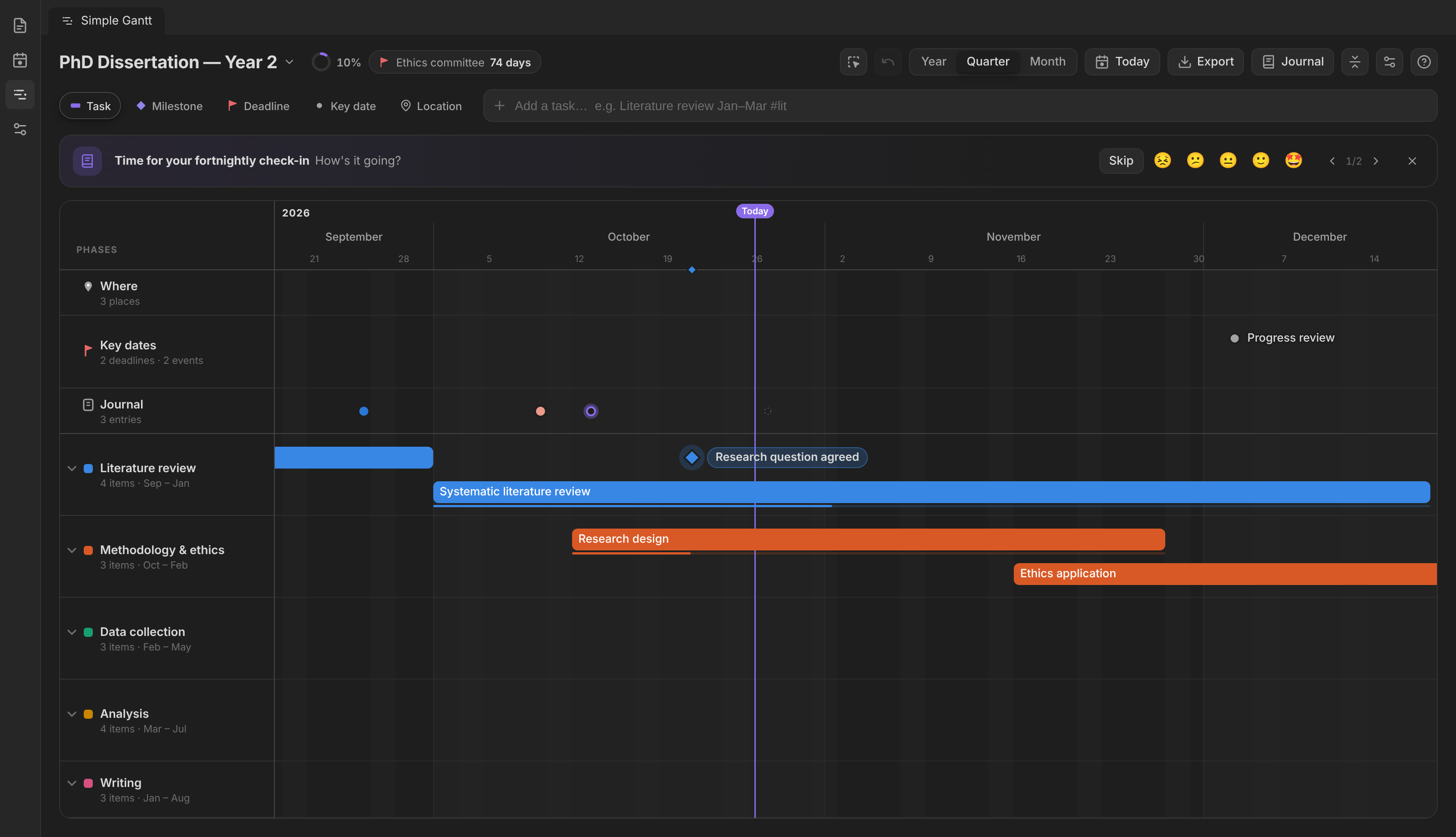The width and height of the screenshot is (1456, 837).
Task: Skip the fortnightly check-in
Action: pyautogui.click(x=1121, y=161)
